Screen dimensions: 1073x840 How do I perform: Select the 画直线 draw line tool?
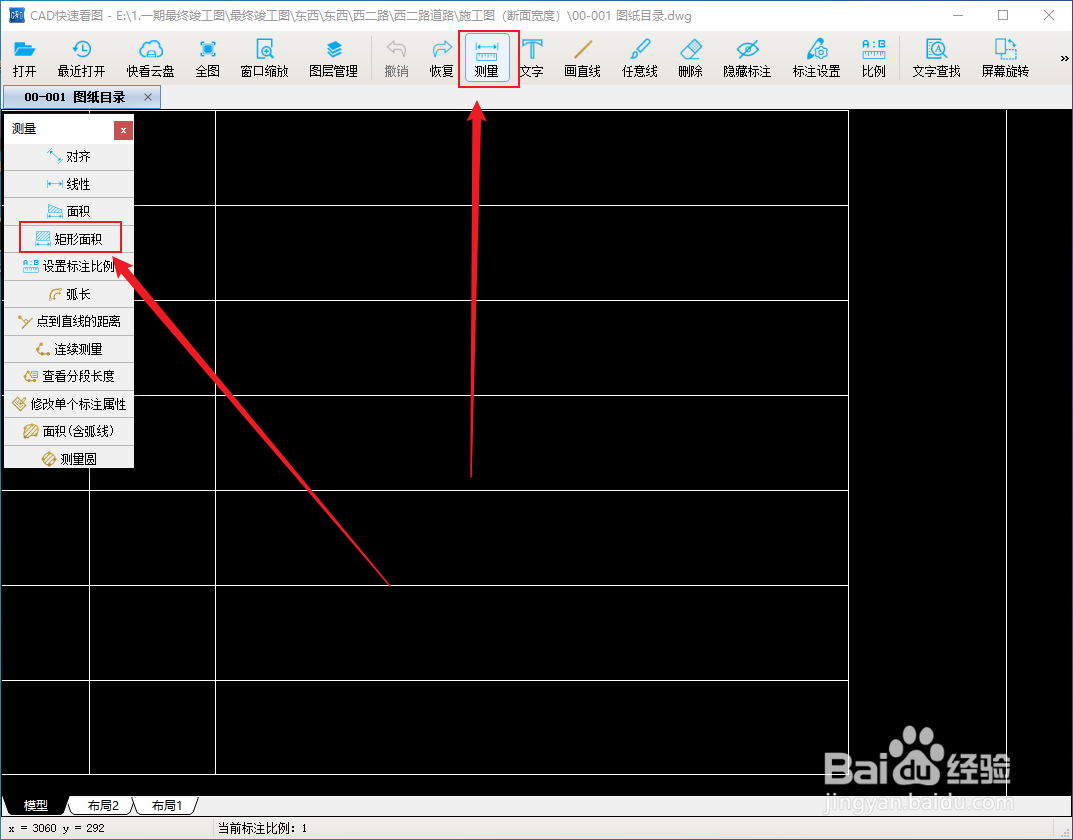coord(582,58)
